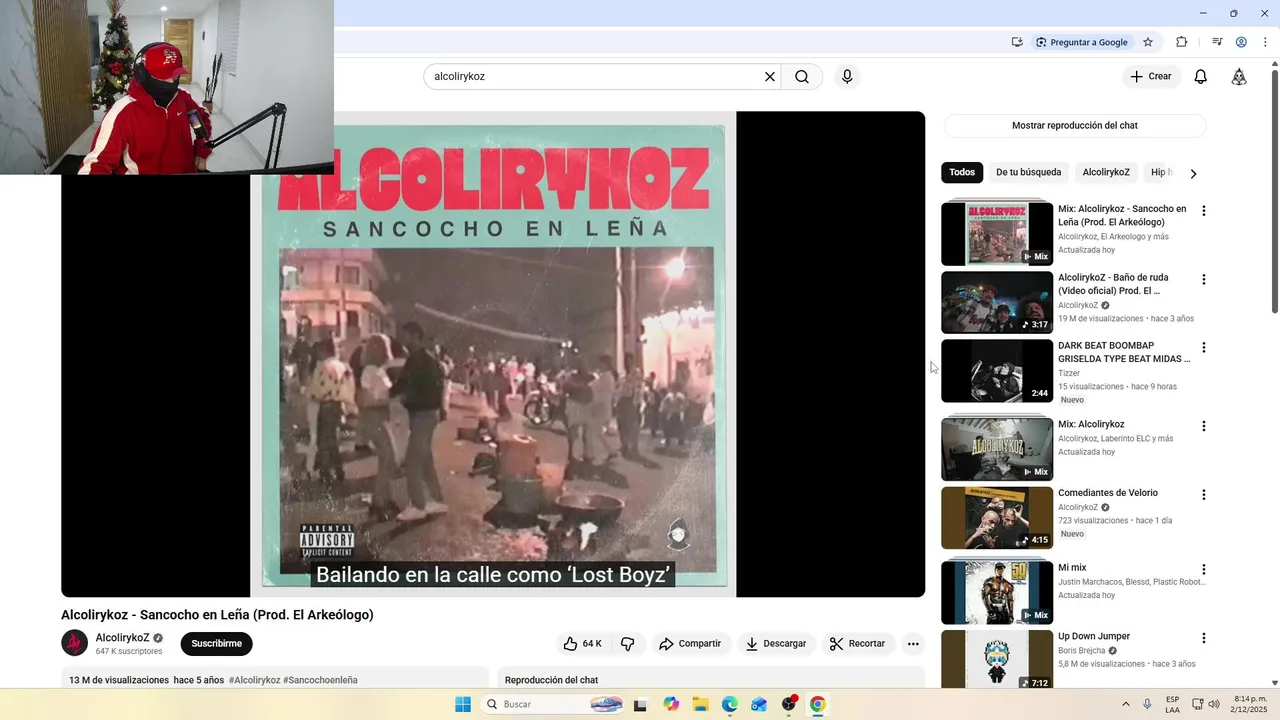Select the Todos filter chip
The width and height of the screenshot is (1280, 720).
(962, 173)
